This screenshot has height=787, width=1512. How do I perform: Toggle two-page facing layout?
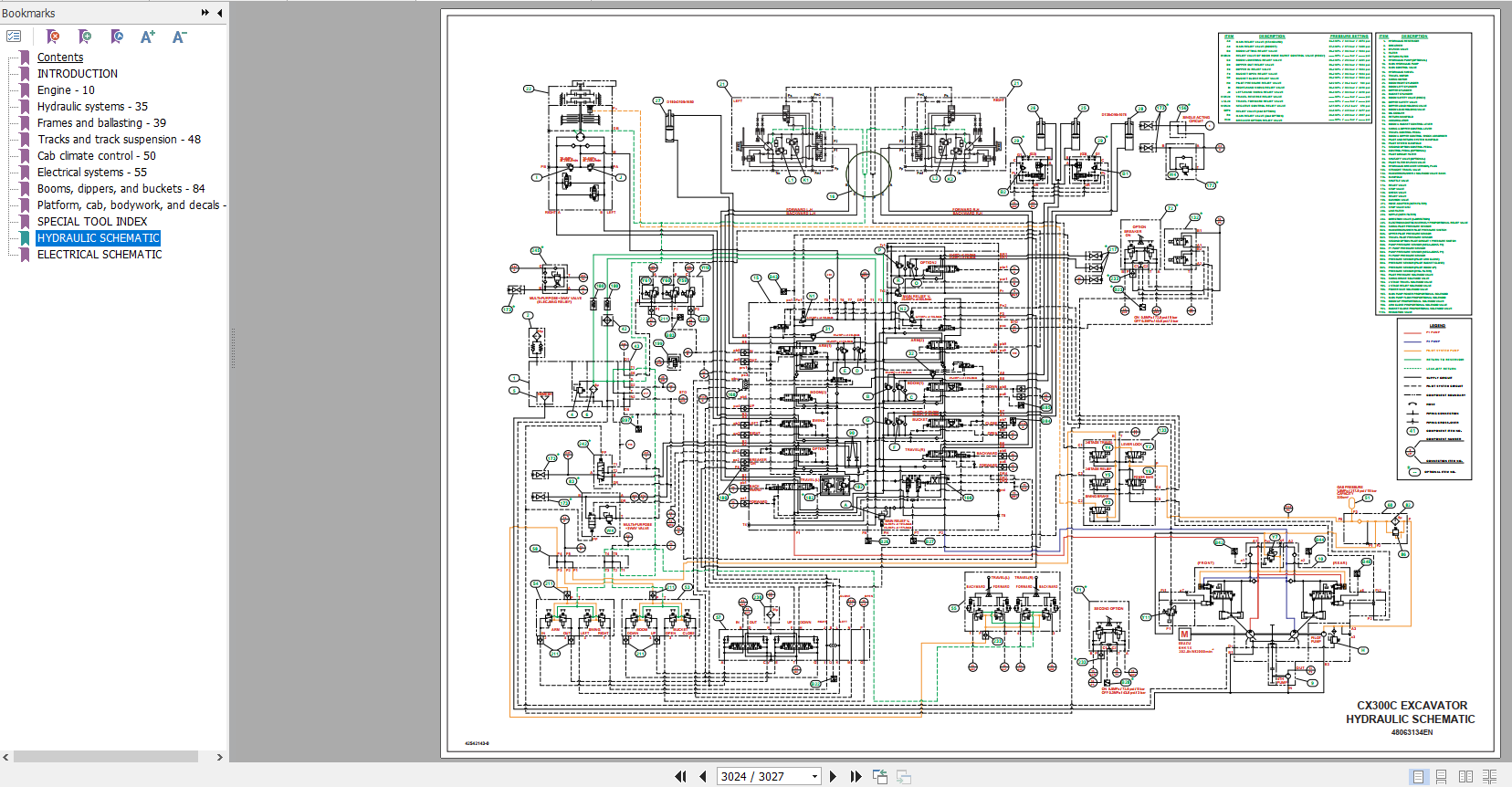[x=1465, y=776]
